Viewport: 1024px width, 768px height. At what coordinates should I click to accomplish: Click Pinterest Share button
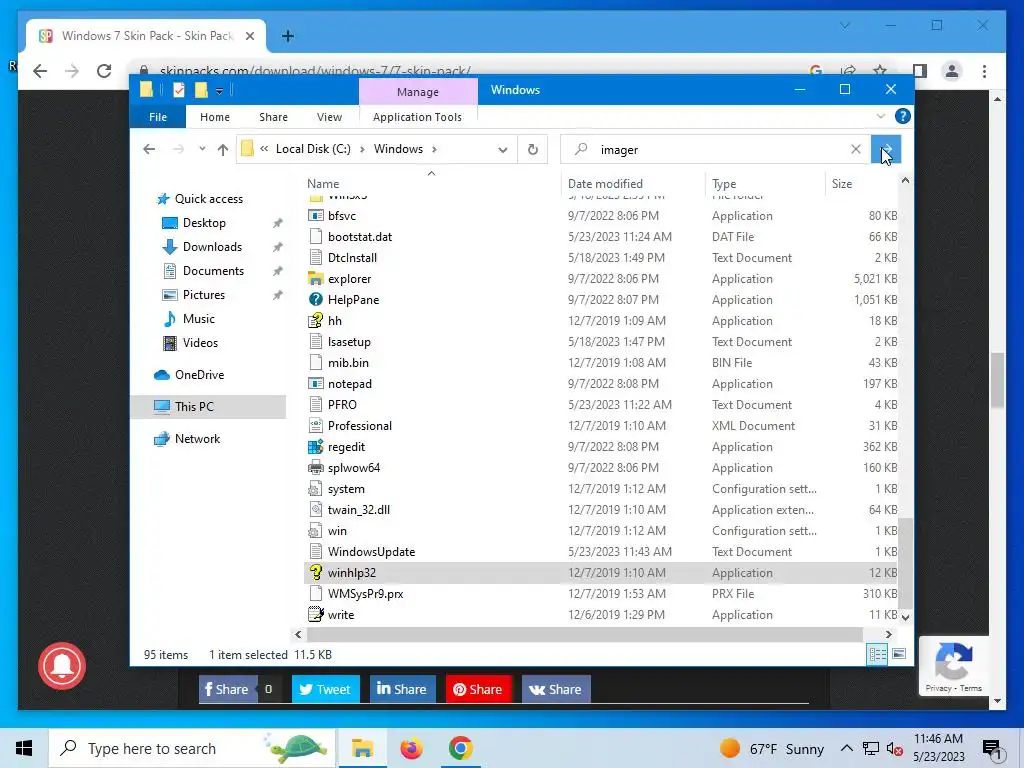point(478,689)
